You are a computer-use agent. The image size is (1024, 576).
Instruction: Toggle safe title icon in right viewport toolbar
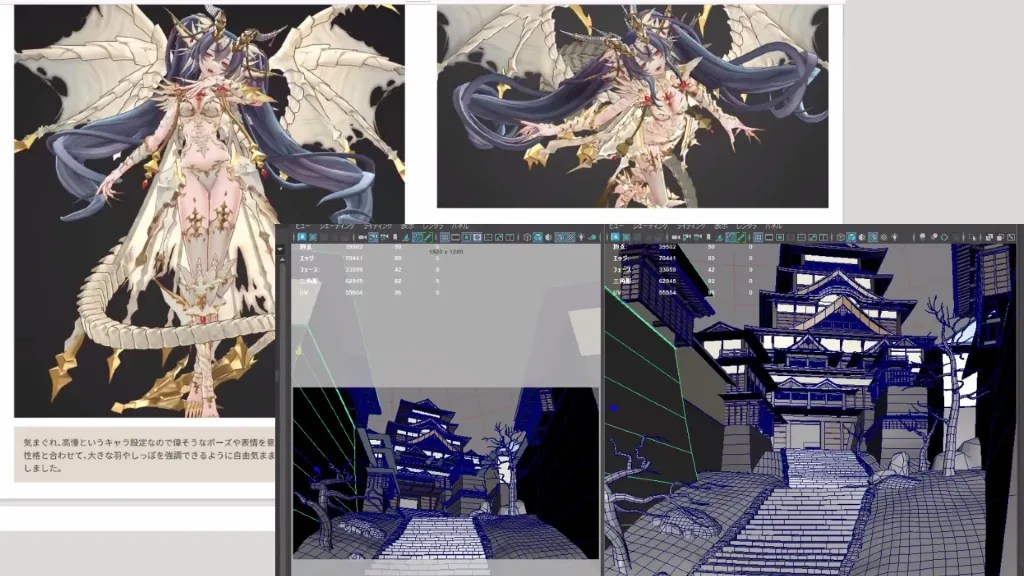pyautogui.click(x=823, y=237)
